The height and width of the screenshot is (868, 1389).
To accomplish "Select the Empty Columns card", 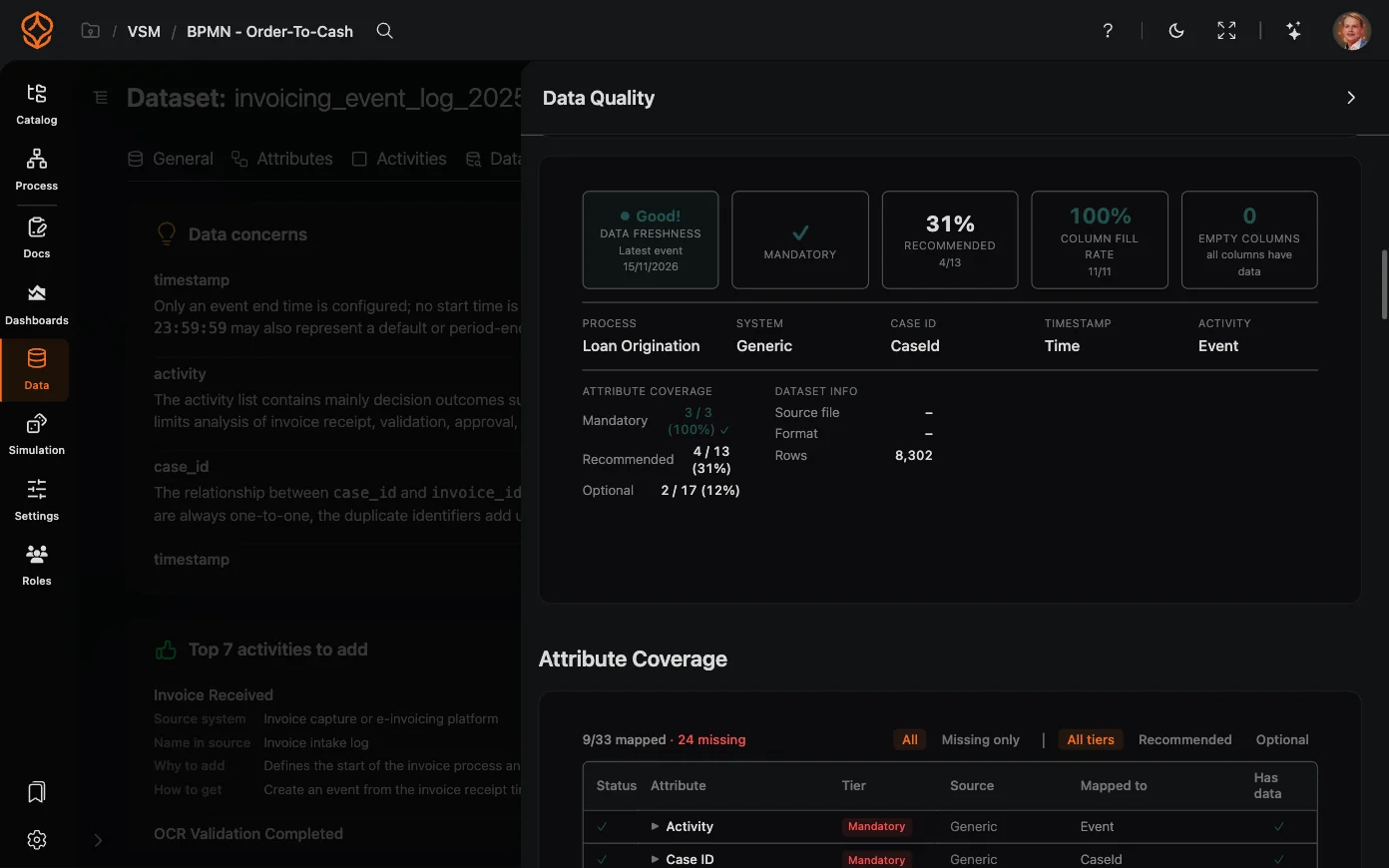I will click(1249, 239).
